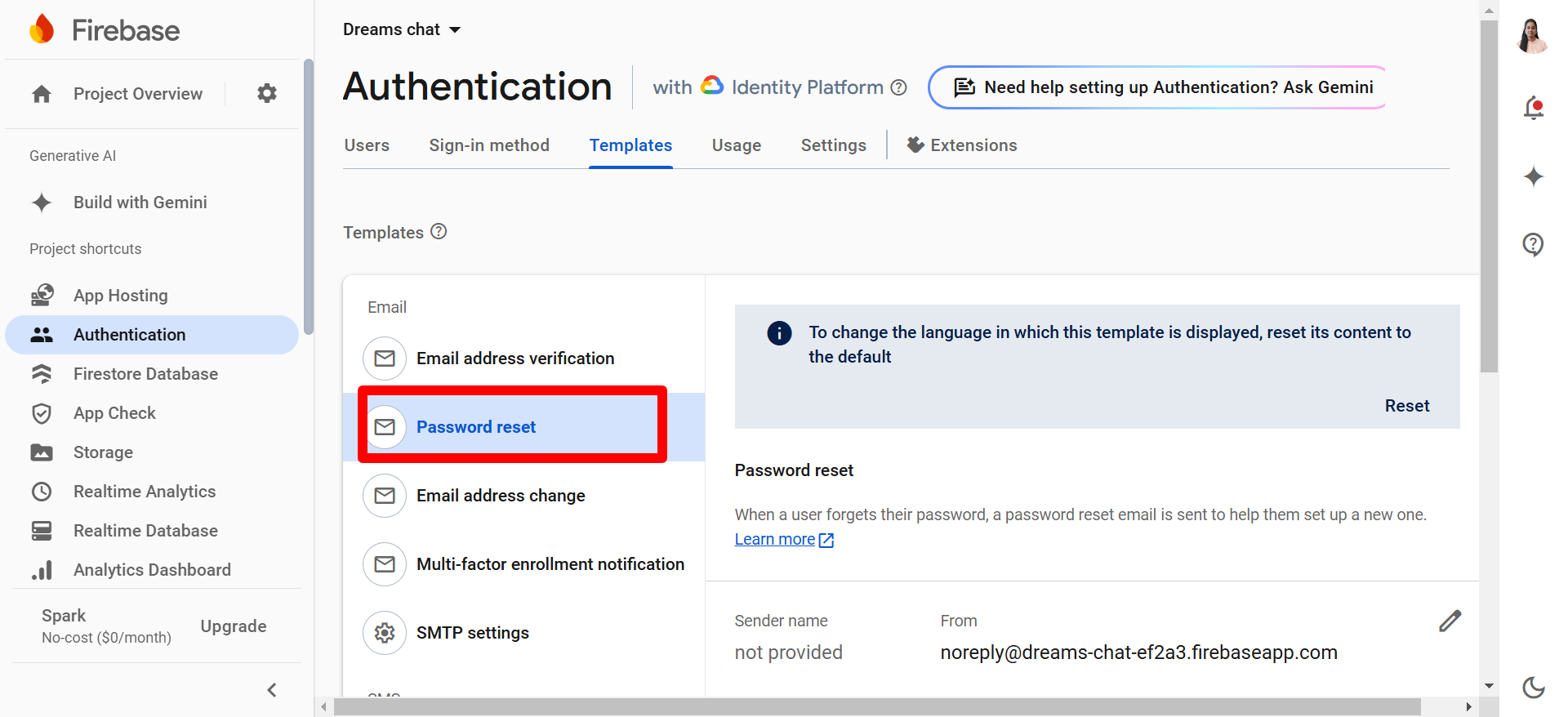Click the scroll right arrow of horizontal scrollbar
The width and height of the screenshot is (1568, 717).
pos(1468,706)
